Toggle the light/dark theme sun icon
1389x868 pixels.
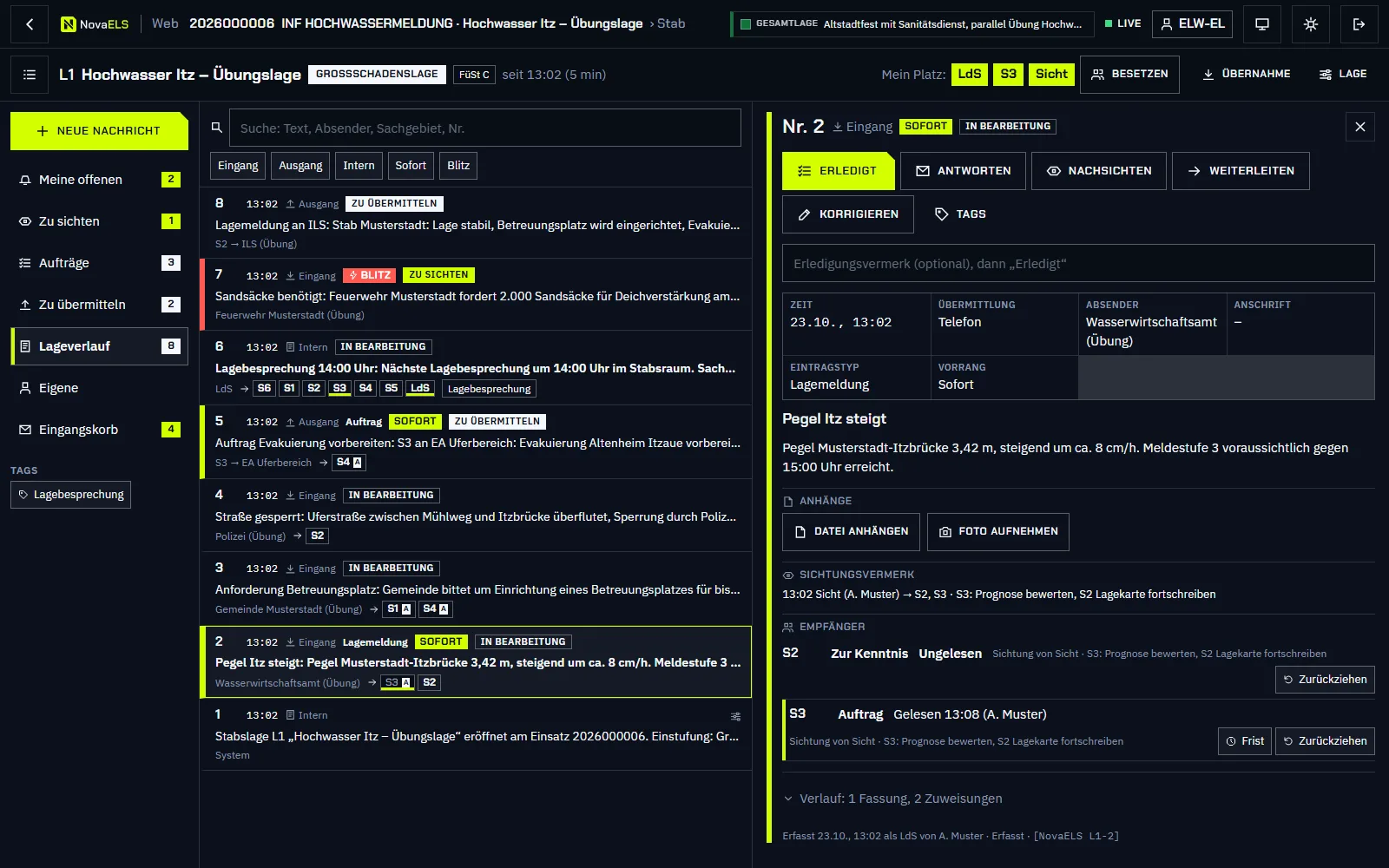[x=1311, y=24]
